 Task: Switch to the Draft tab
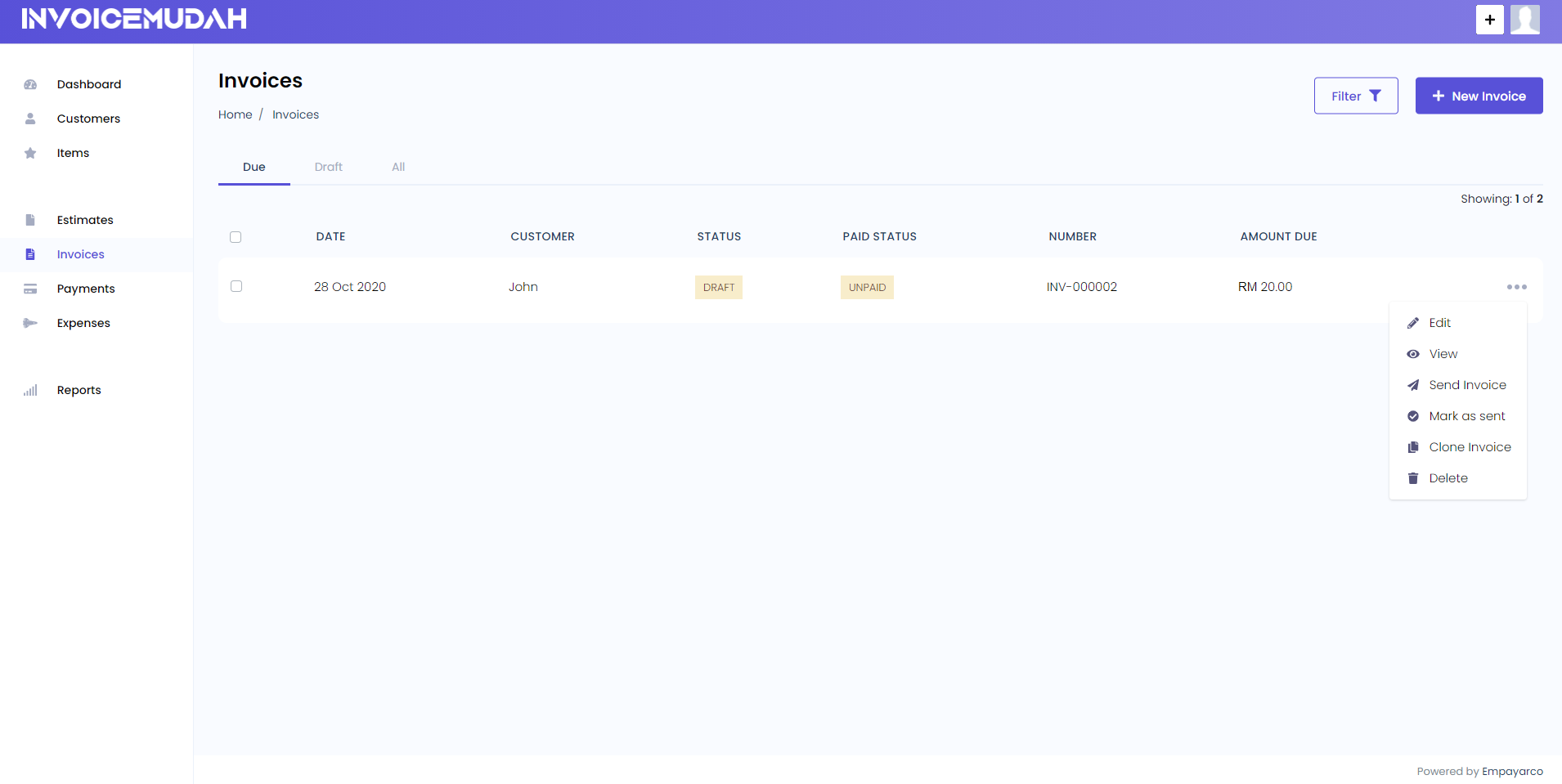(328, 167)
